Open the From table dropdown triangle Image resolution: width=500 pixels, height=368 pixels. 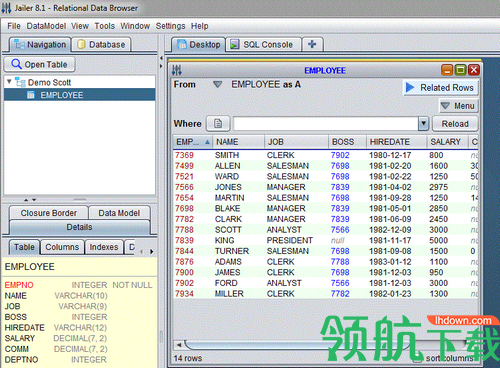[x=218, y=84]
